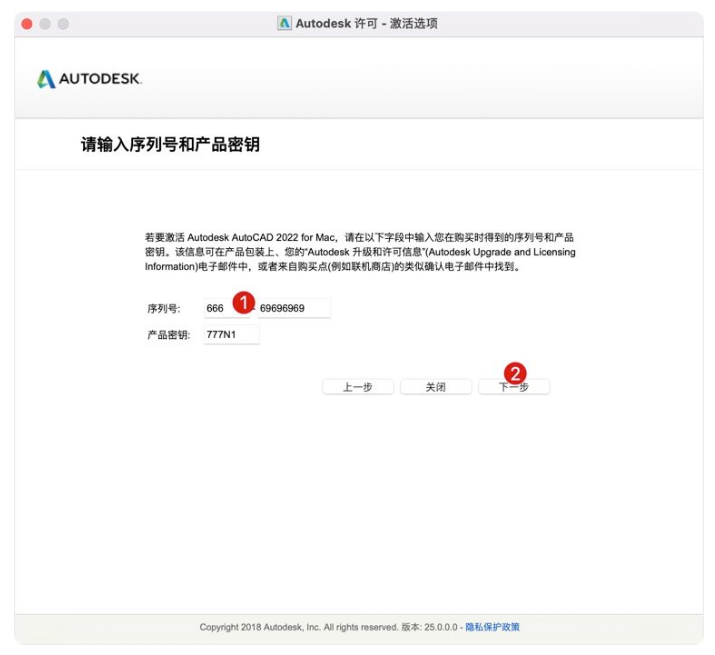Click the window title Autodesk 许可 - 激活选项
The image size is (715, 655).
[367, 23]
